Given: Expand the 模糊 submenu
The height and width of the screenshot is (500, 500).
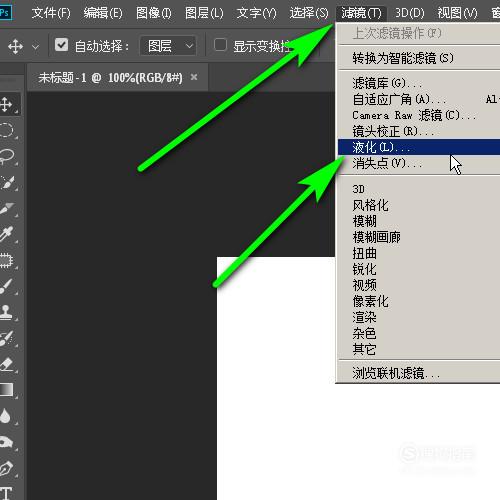Looking at the screenshot, I should [418, 221].
